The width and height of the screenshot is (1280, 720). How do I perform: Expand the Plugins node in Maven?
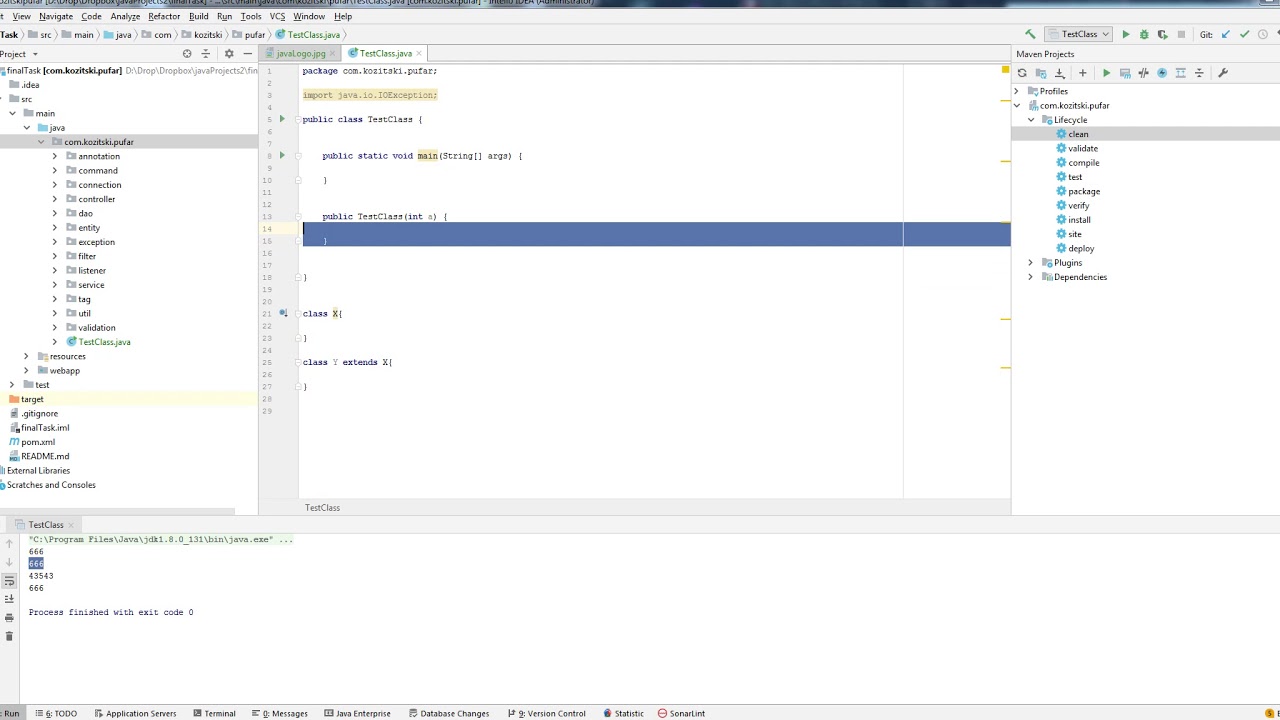pos(1031,263)
